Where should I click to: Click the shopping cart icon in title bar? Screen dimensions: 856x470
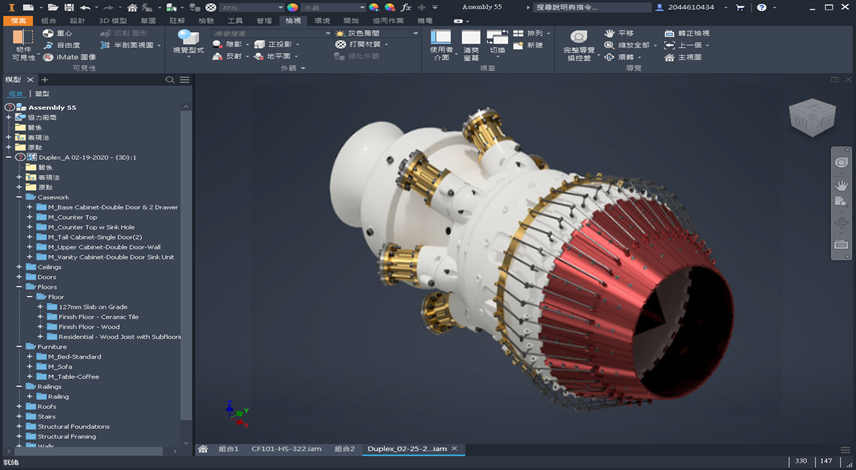pyautogui.click(x=740, y=7)
